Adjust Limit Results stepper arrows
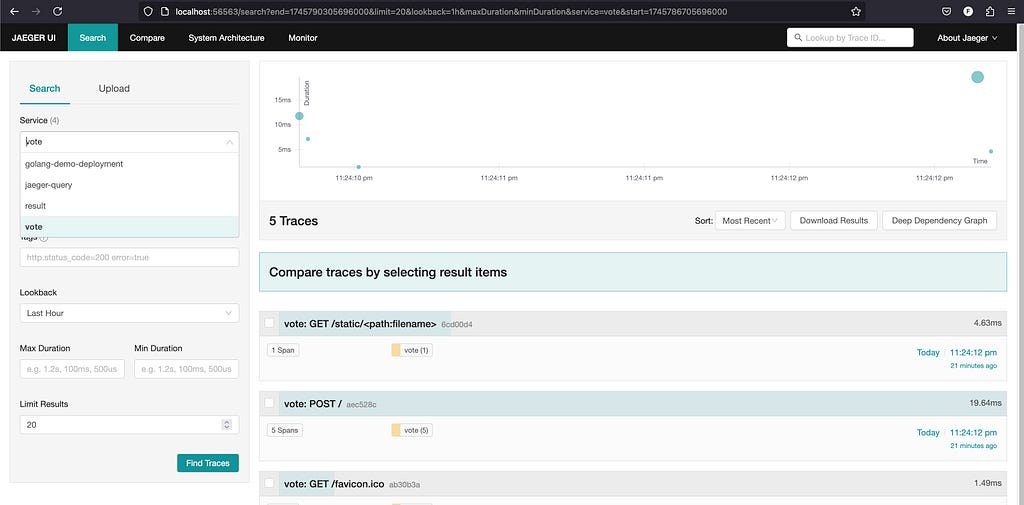 pyautogui.click(x=227, y=425)
